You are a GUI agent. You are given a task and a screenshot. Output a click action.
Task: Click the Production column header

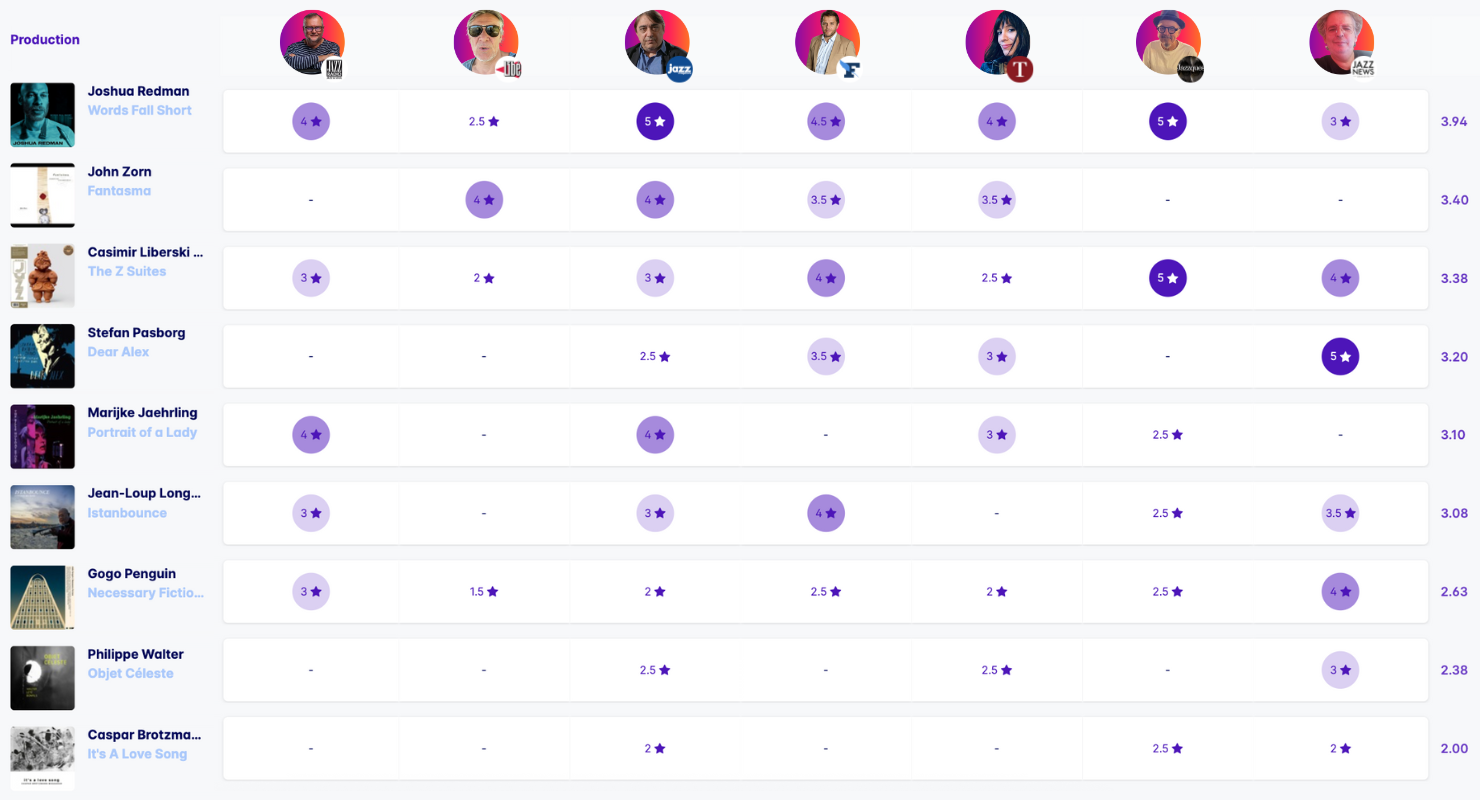pos(45,40)
